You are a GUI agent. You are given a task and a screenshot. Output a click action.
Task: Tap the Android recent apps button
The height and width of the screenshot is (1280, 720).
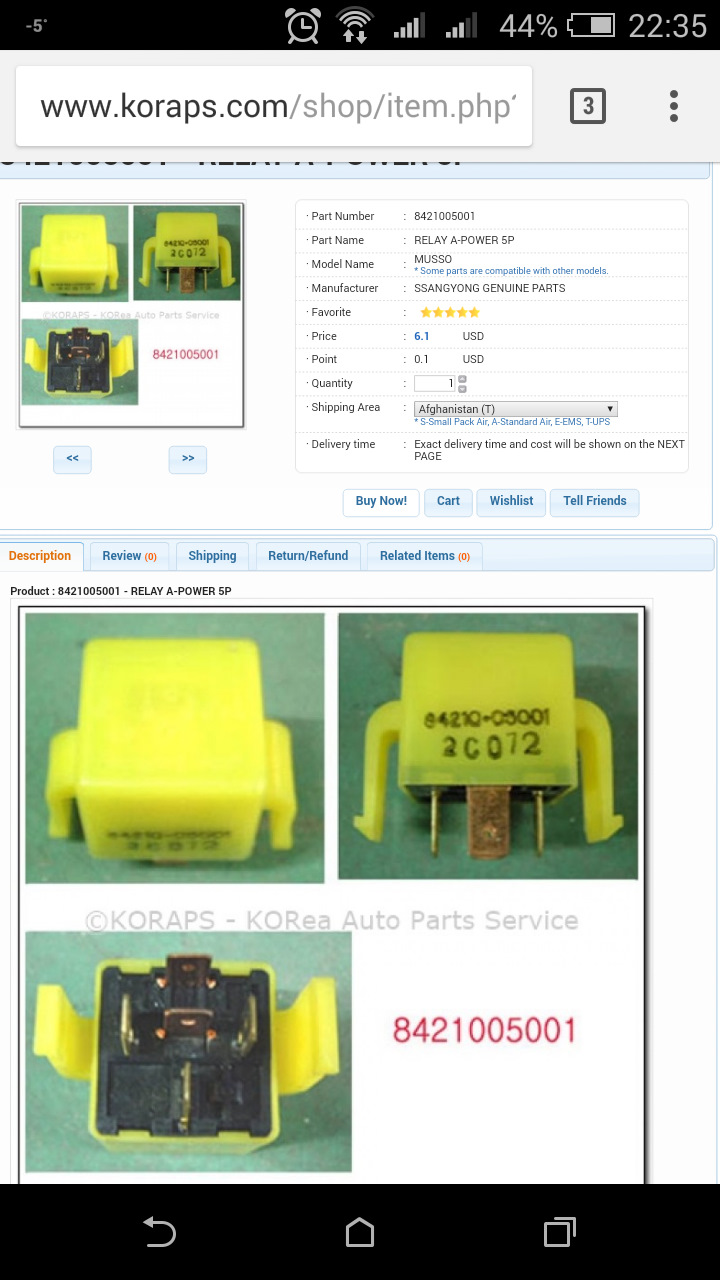(560, 1232)
